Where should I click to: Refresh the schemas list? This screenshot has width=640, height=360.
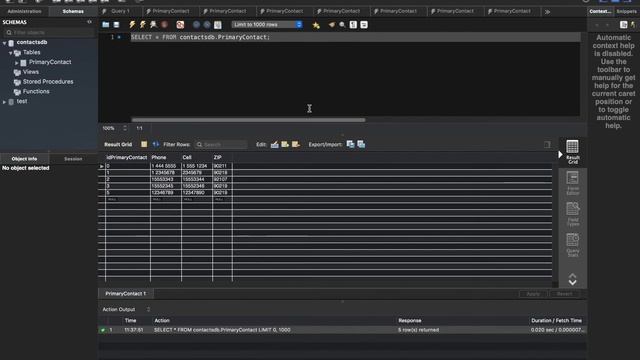[x=89, y=22]
